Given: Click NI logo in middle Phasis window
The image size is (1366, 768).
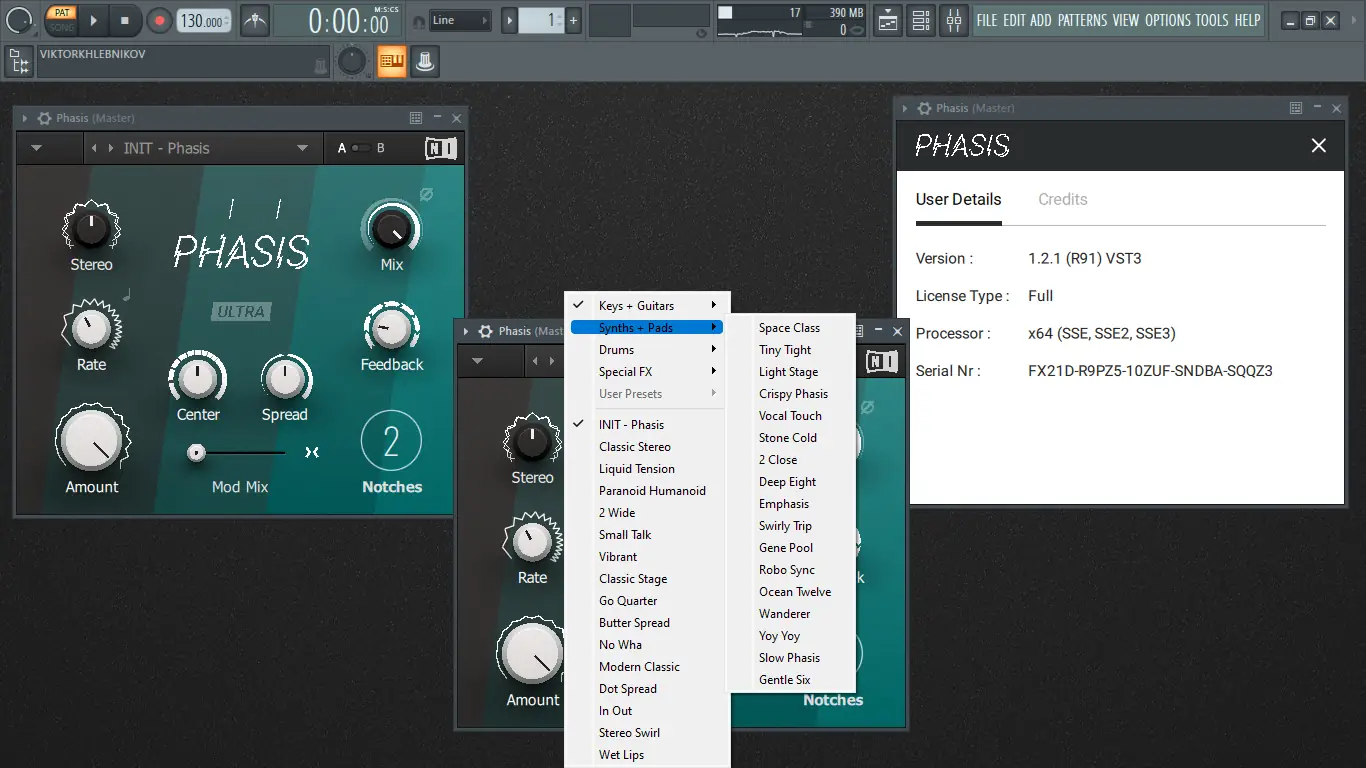Looking at the screenshot, I should (882, 361).
